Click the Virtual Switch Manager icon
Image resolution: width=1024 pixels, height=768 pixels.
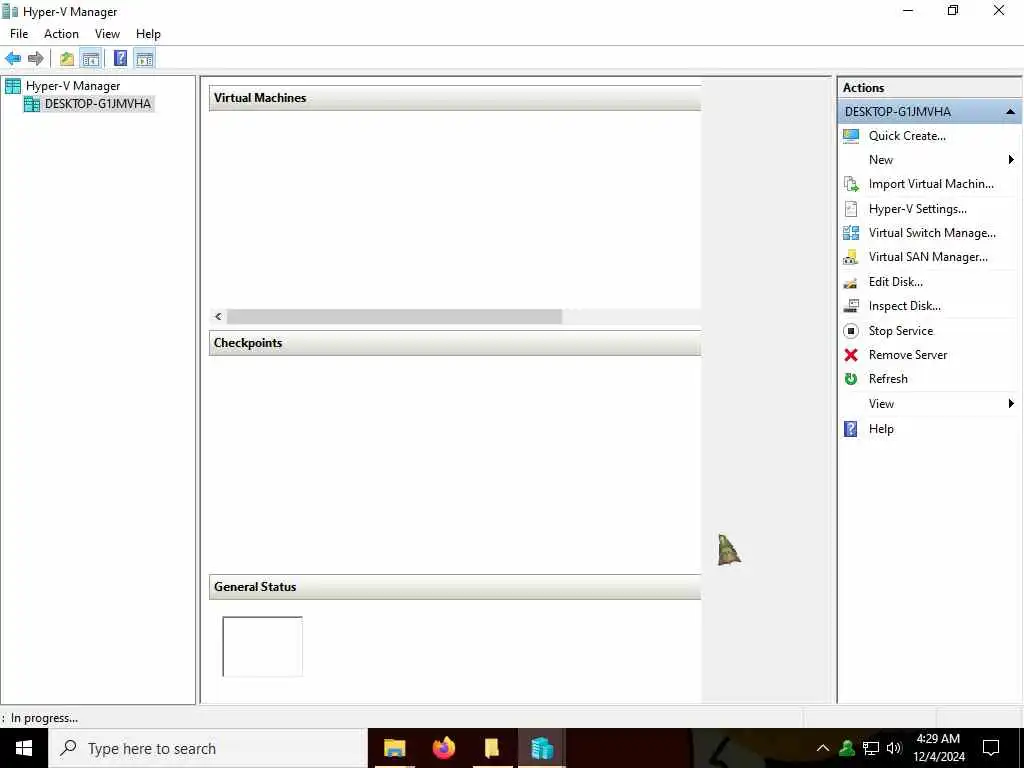(x=851, y=233)
